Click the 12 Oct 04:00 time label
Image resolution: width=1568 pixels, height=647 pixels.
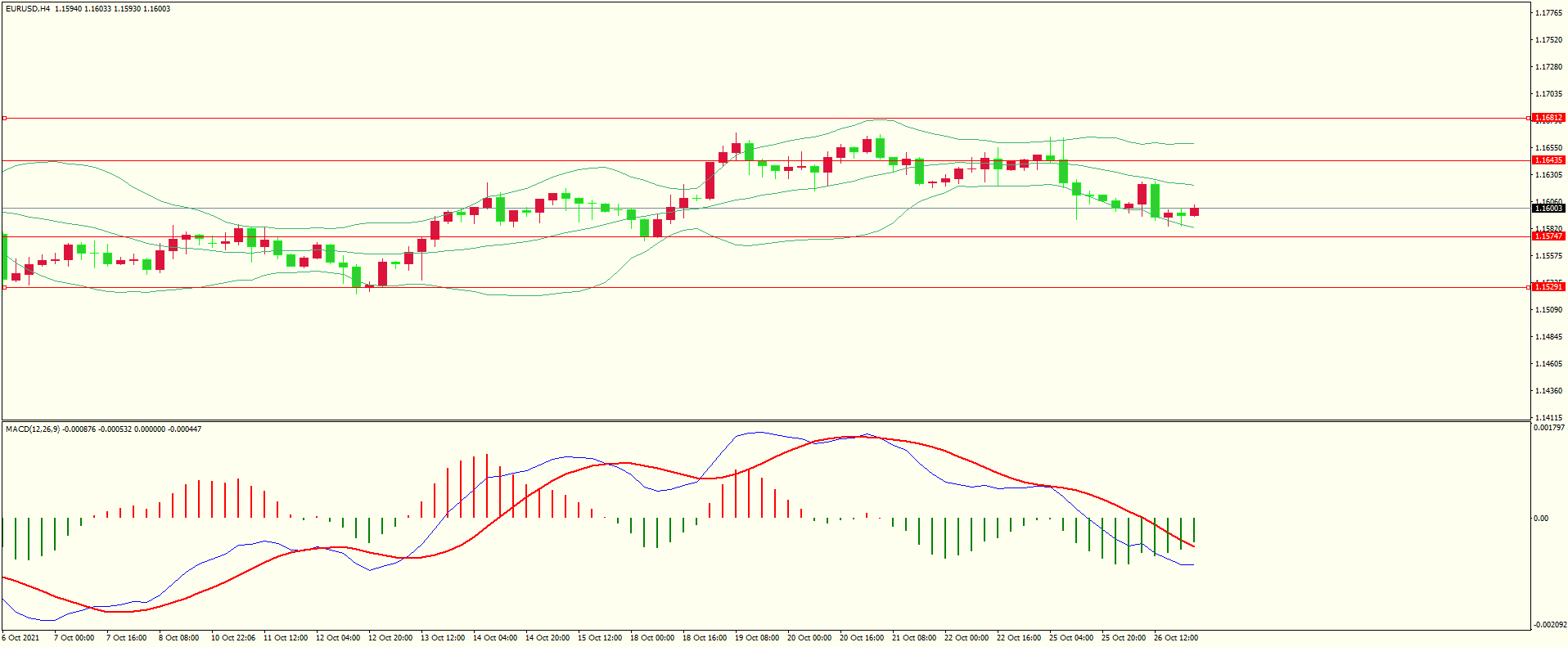click(x=338, y=638)
